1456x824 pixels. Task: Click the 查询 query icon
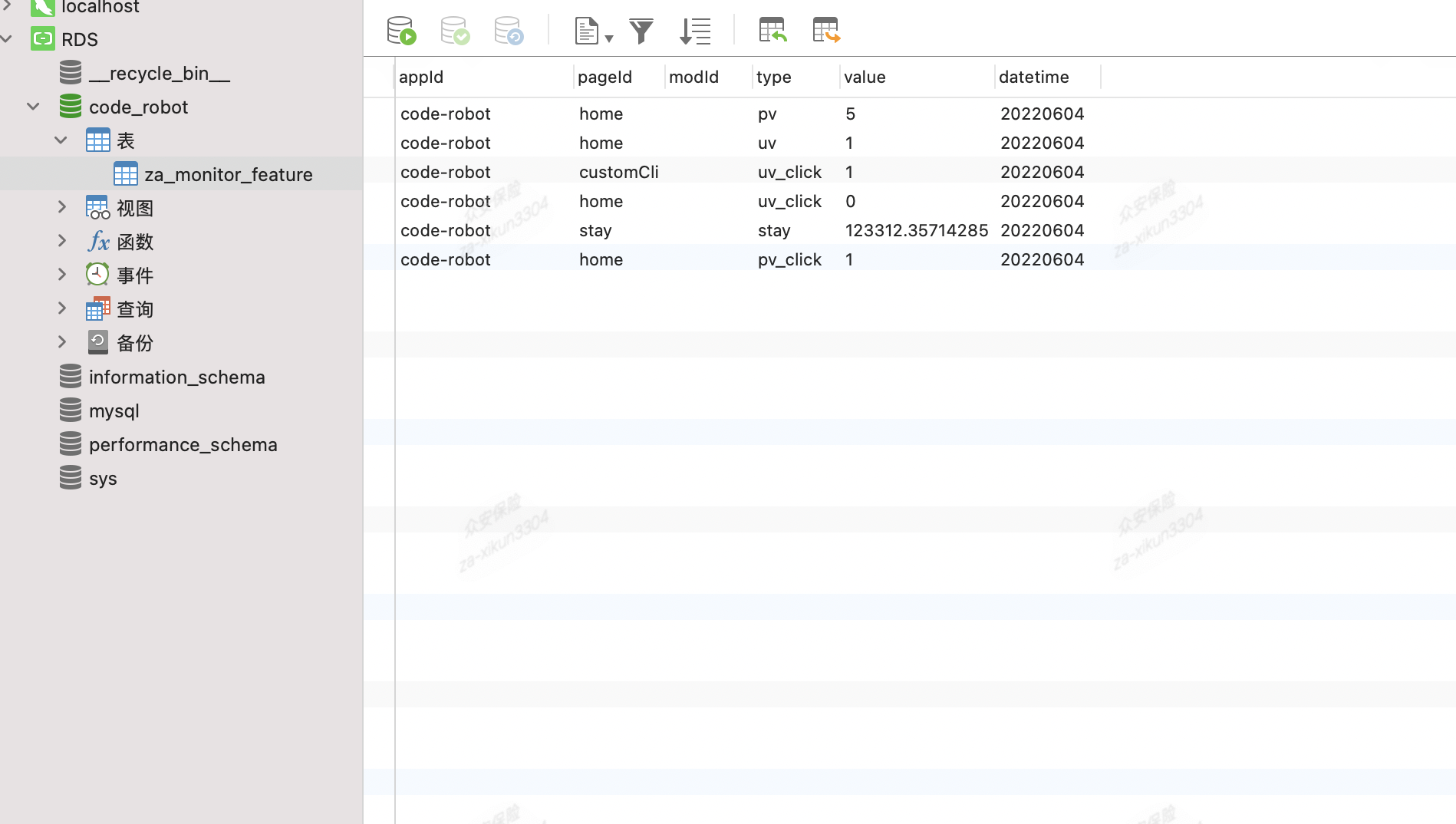tap(98, 309)
